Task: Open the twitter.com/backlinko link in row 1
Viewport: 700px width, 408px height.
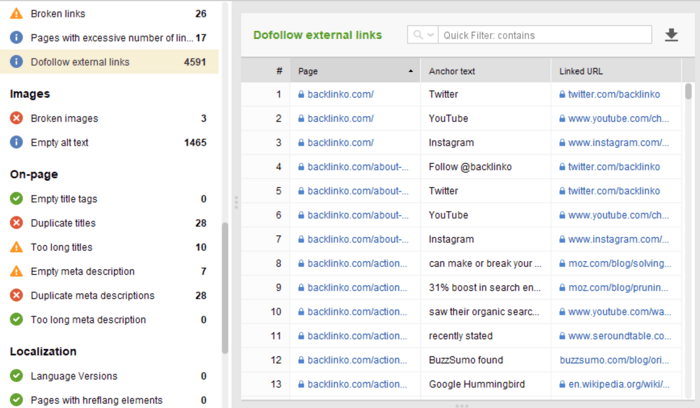Action: (x=613, y=94)
